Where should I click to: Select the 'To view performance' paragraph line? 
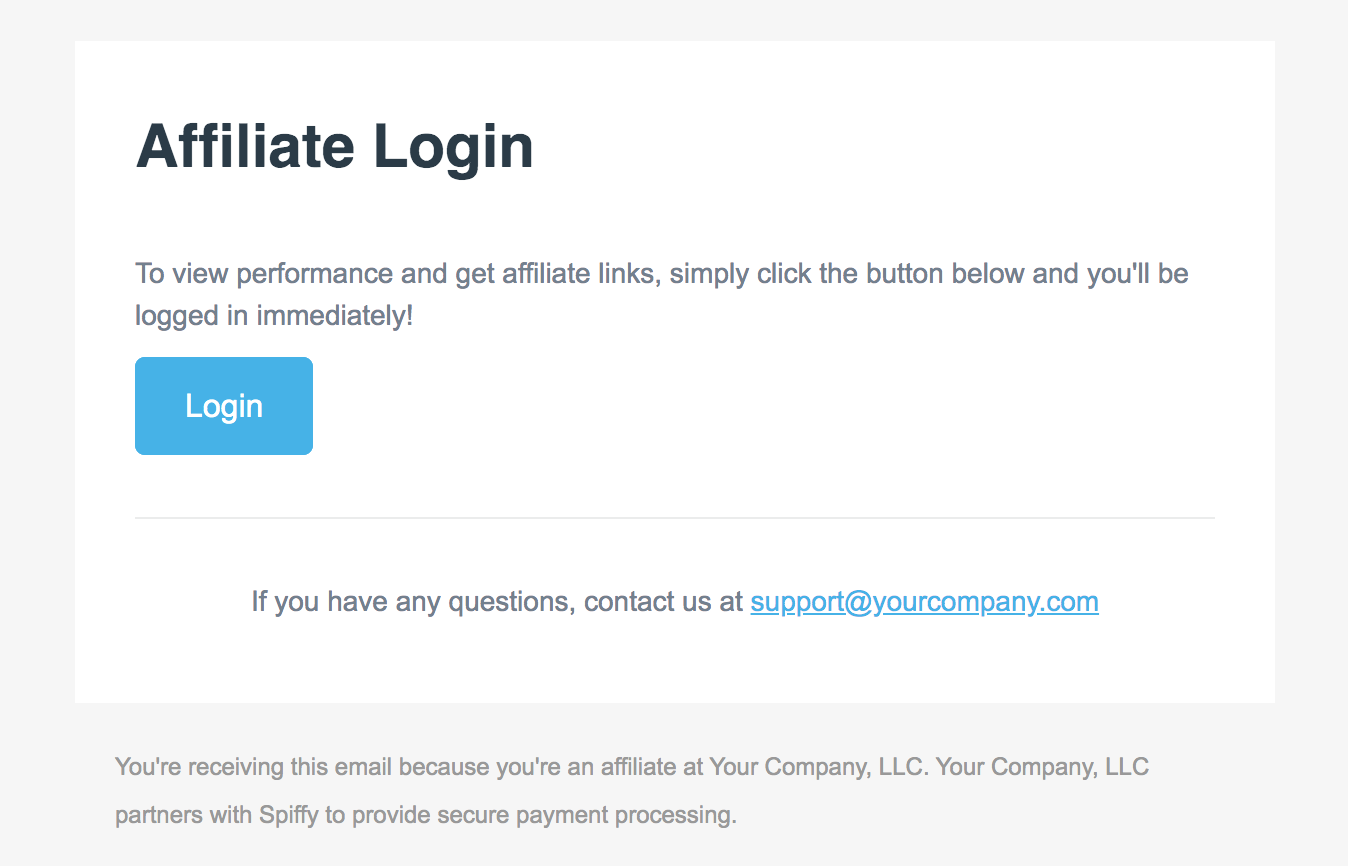[662, 274]
